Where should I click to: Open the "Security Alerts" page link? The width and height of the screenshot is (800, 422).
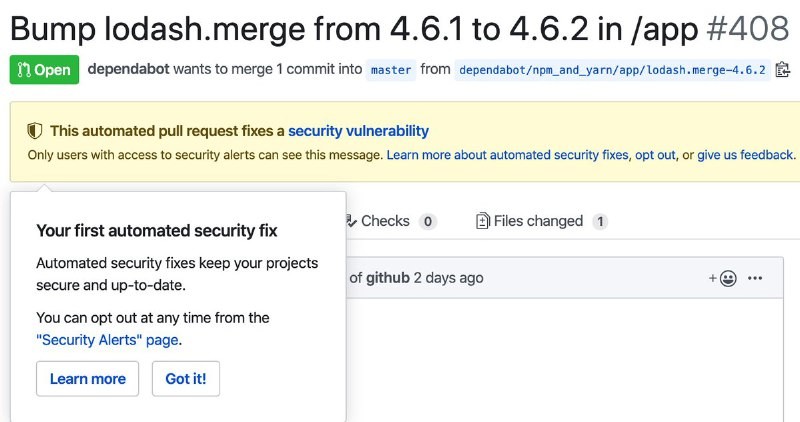[107, 340]
